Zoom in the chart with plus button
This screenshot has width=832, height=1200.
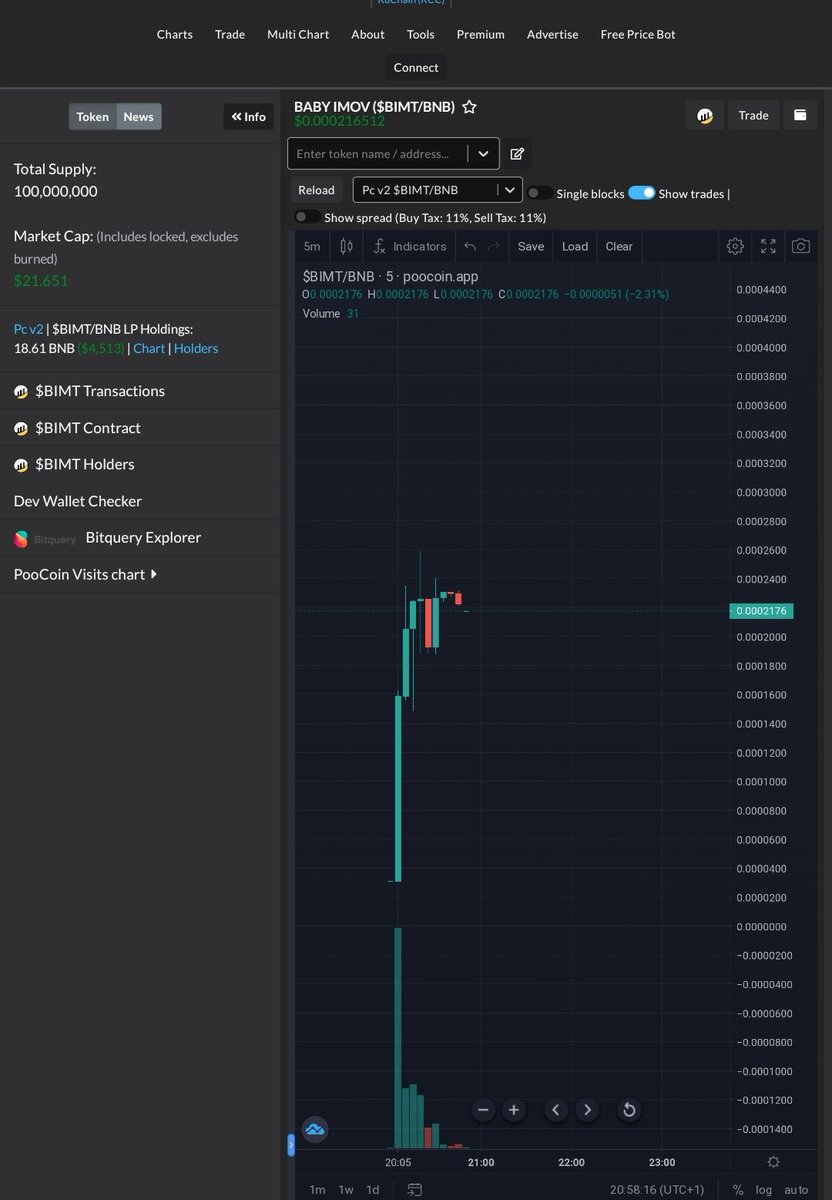point(514,1110)
